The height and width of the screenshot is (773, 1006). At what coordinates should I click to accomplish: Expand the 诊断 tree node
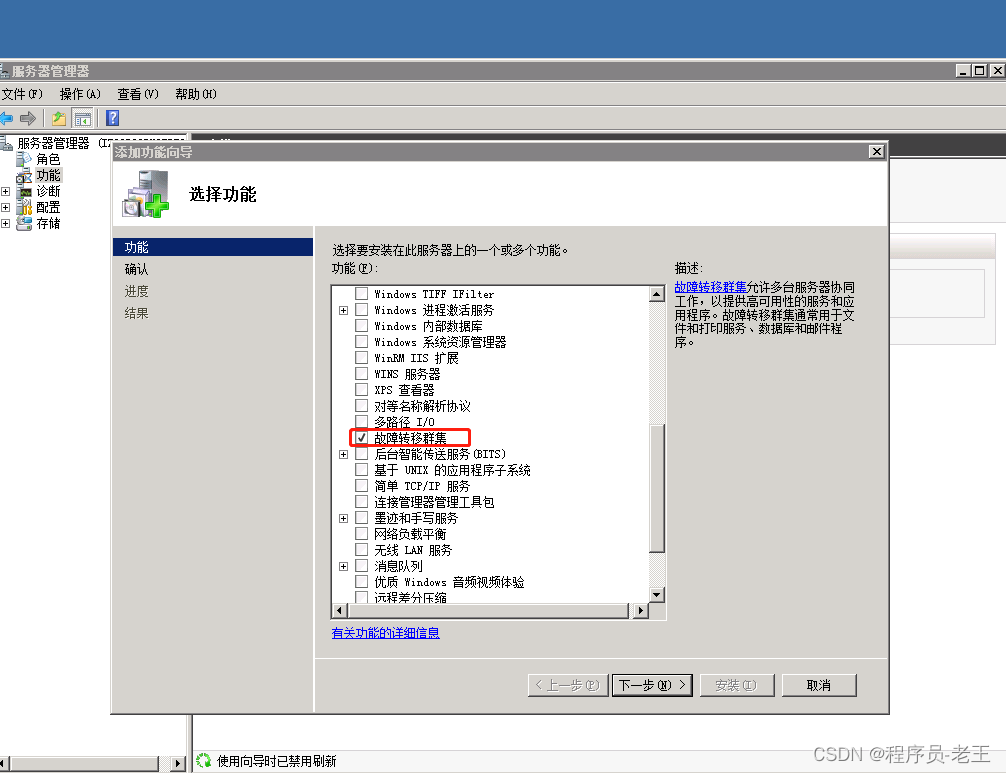pyautogui.click(x=6, y=192)
